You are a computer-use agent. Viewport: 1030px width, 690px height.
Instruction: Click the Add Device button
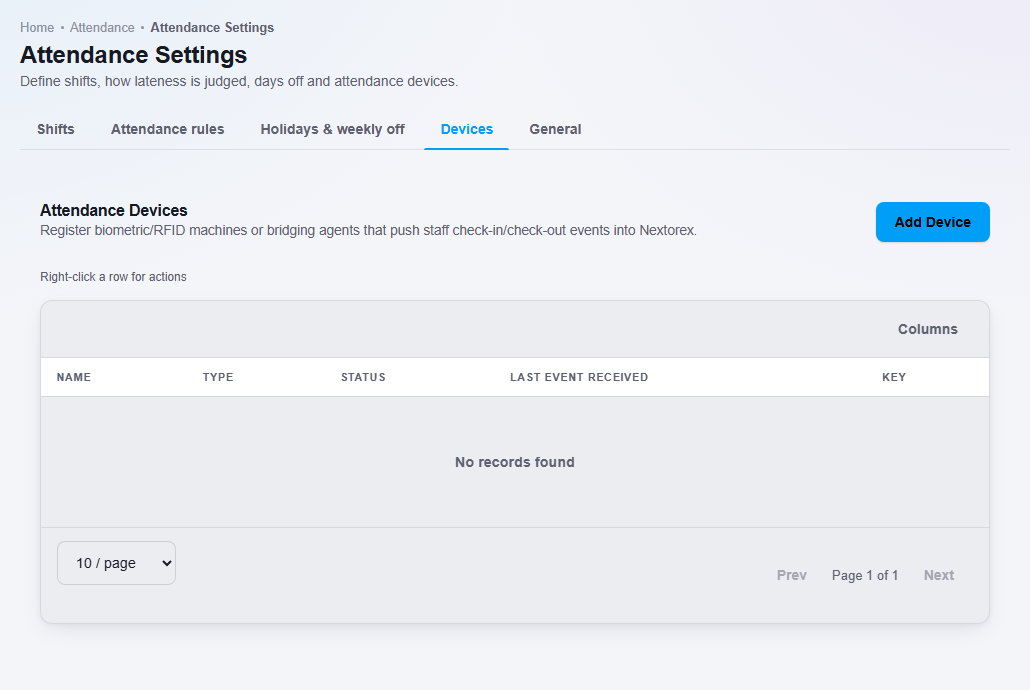932,222
